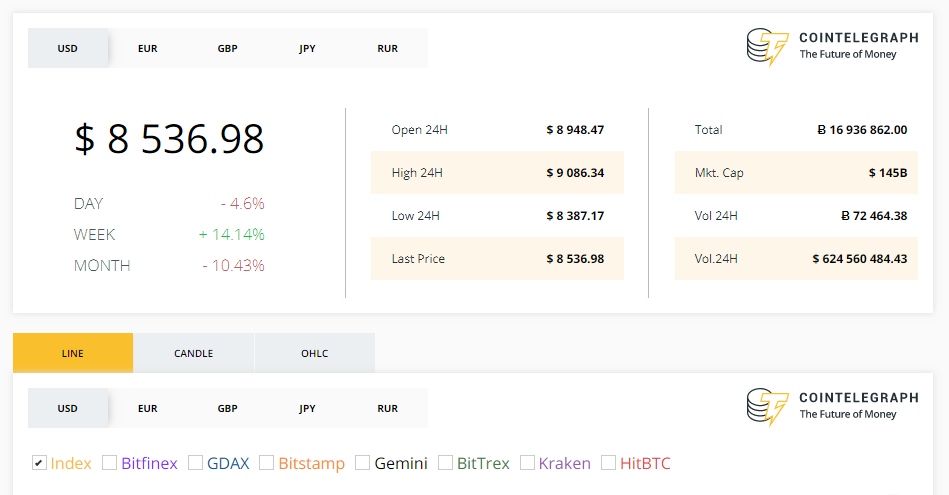Open the OHLC chart tab
Image resolution: width=949 pixels, height=495 pixels.
pyautogui.click(x=314, y=353)
